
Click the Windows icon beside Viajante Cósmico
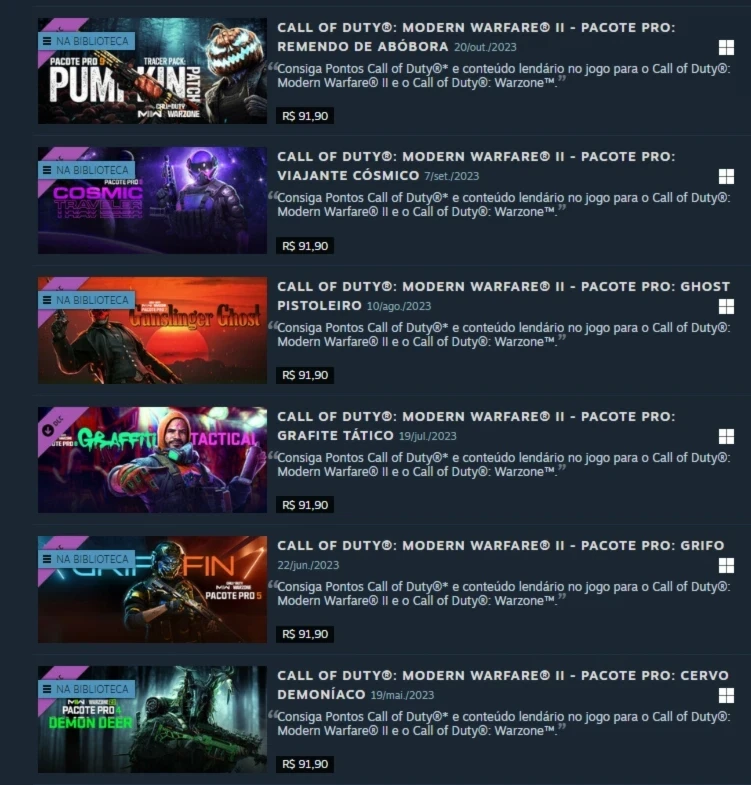tap(726, 176)
